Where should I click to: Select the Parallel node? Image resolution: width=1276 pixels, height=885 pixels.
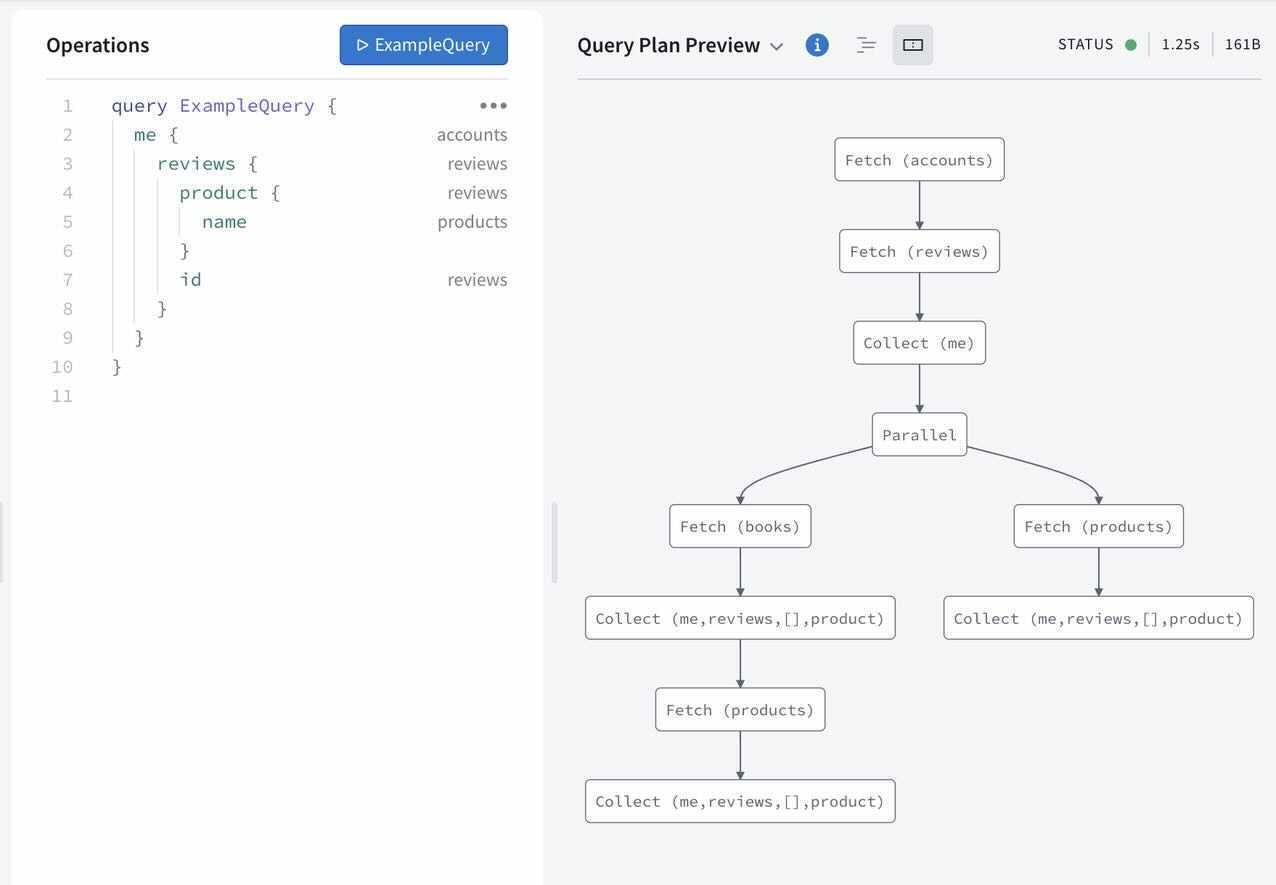(919, 435)
